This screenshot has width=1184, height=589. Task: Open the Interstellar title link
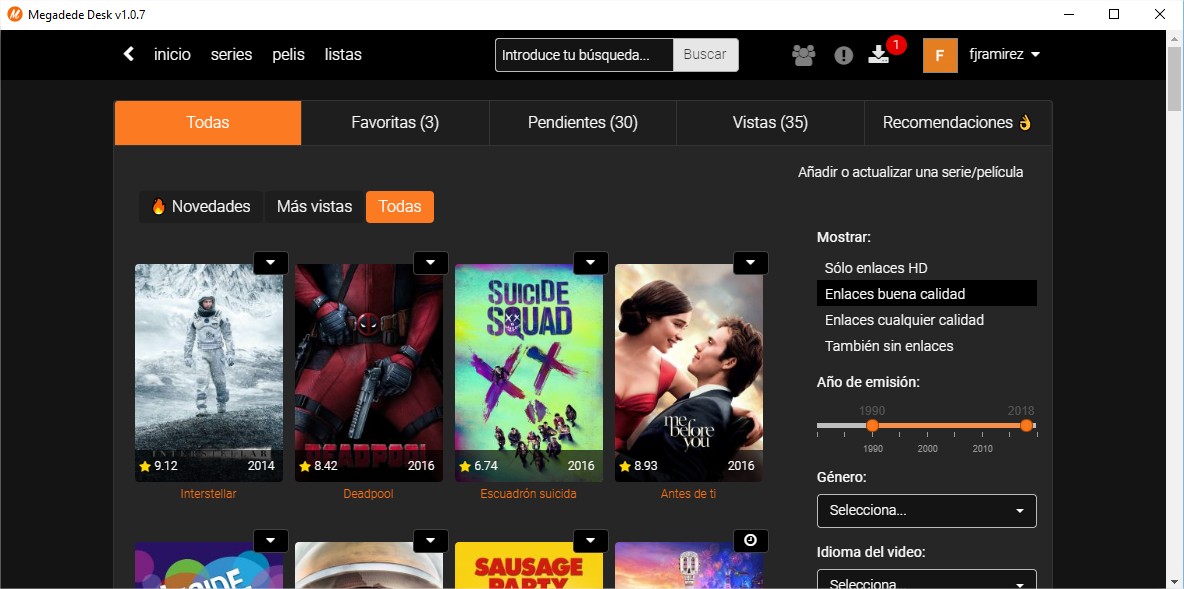208,494
